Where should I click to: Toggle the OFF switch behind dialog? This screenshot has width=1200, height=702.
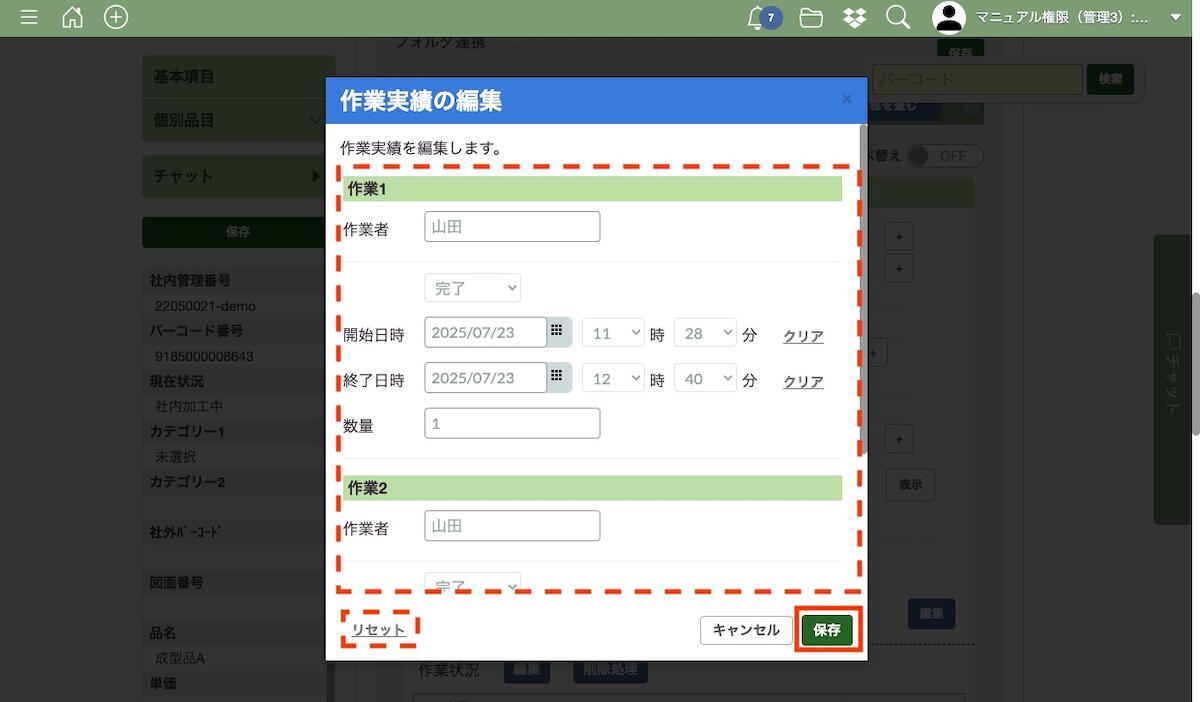click(943, 156)
